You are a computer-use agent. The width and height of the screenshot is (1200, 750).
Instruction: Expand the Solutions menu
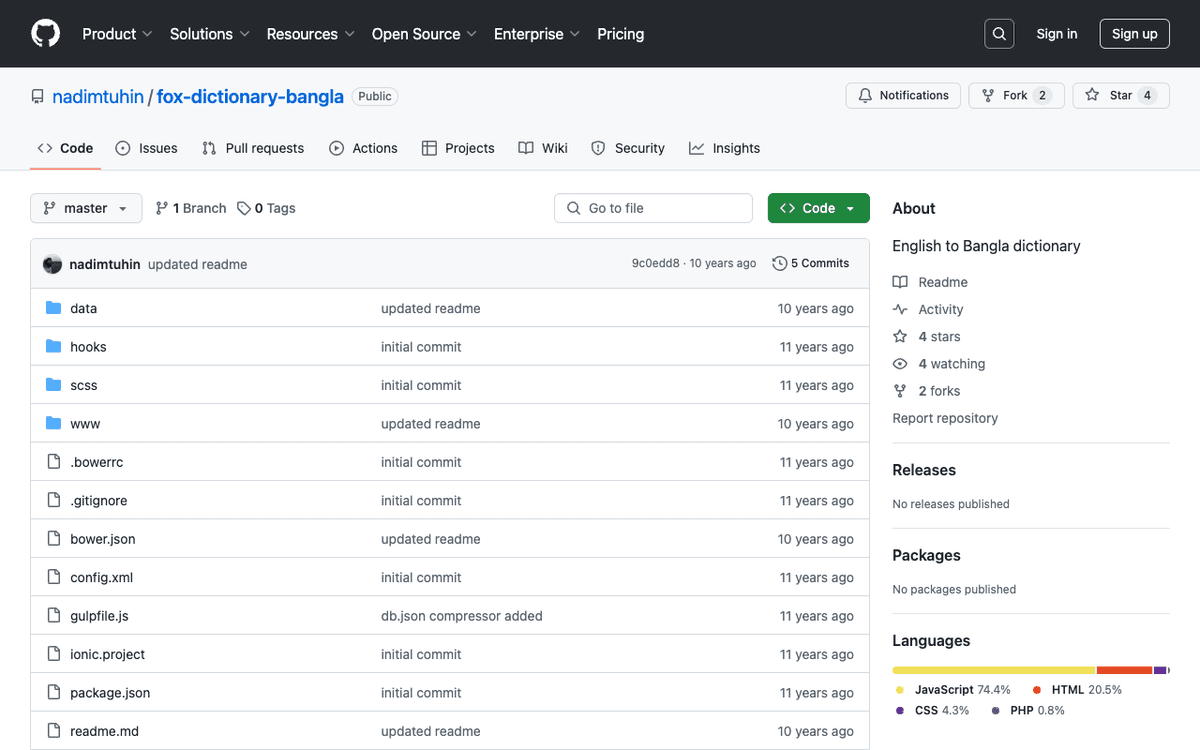(x=210, y=34)
